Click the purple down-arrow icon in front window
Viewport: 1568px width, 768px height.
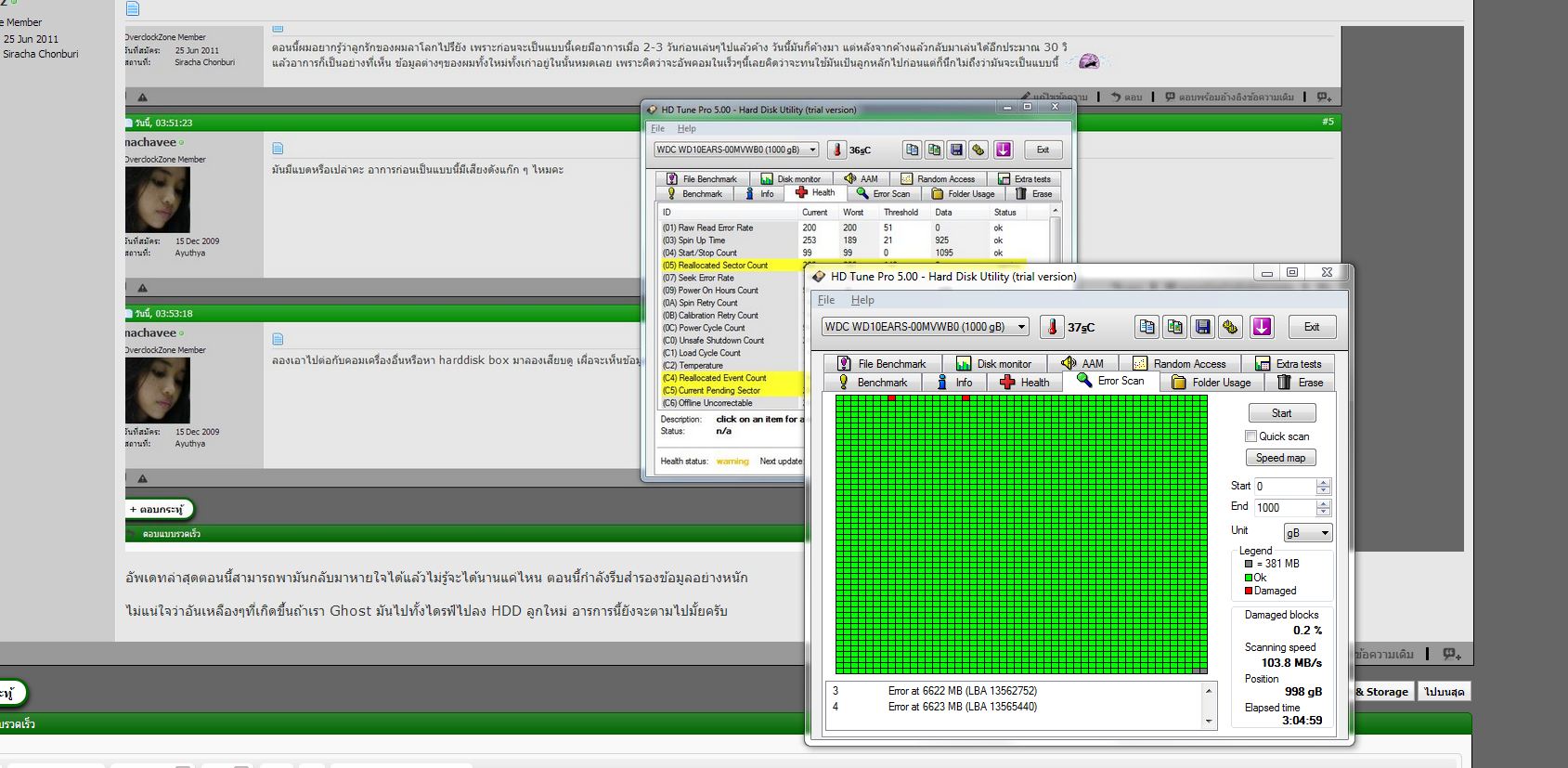click(x=1262, y=327)
